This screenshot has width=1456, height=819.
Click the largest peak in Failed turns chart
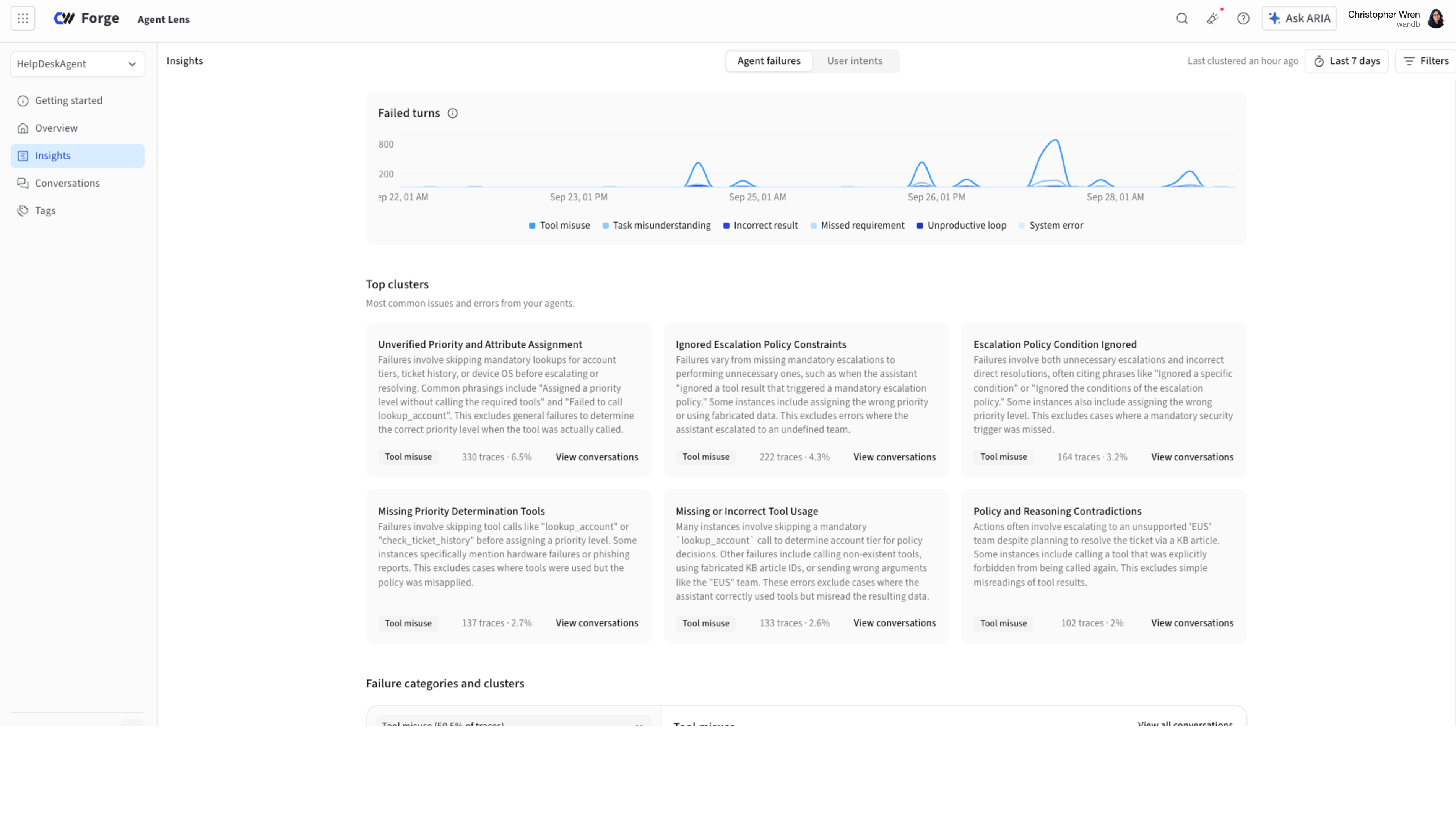click(1055, 141)
